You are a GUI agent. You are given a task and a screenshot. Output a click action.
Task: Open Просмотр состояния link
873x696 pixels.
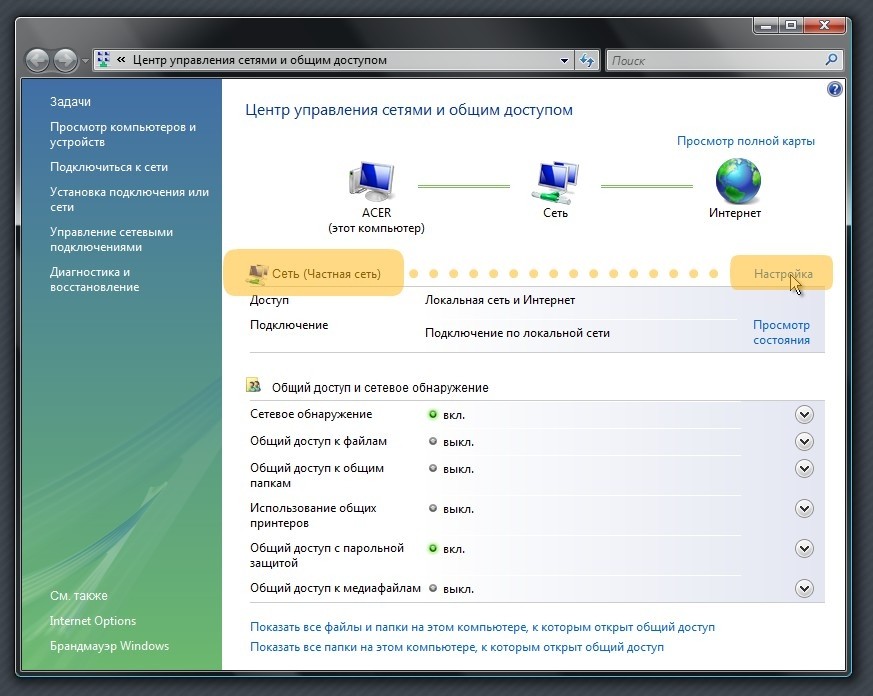781,332
